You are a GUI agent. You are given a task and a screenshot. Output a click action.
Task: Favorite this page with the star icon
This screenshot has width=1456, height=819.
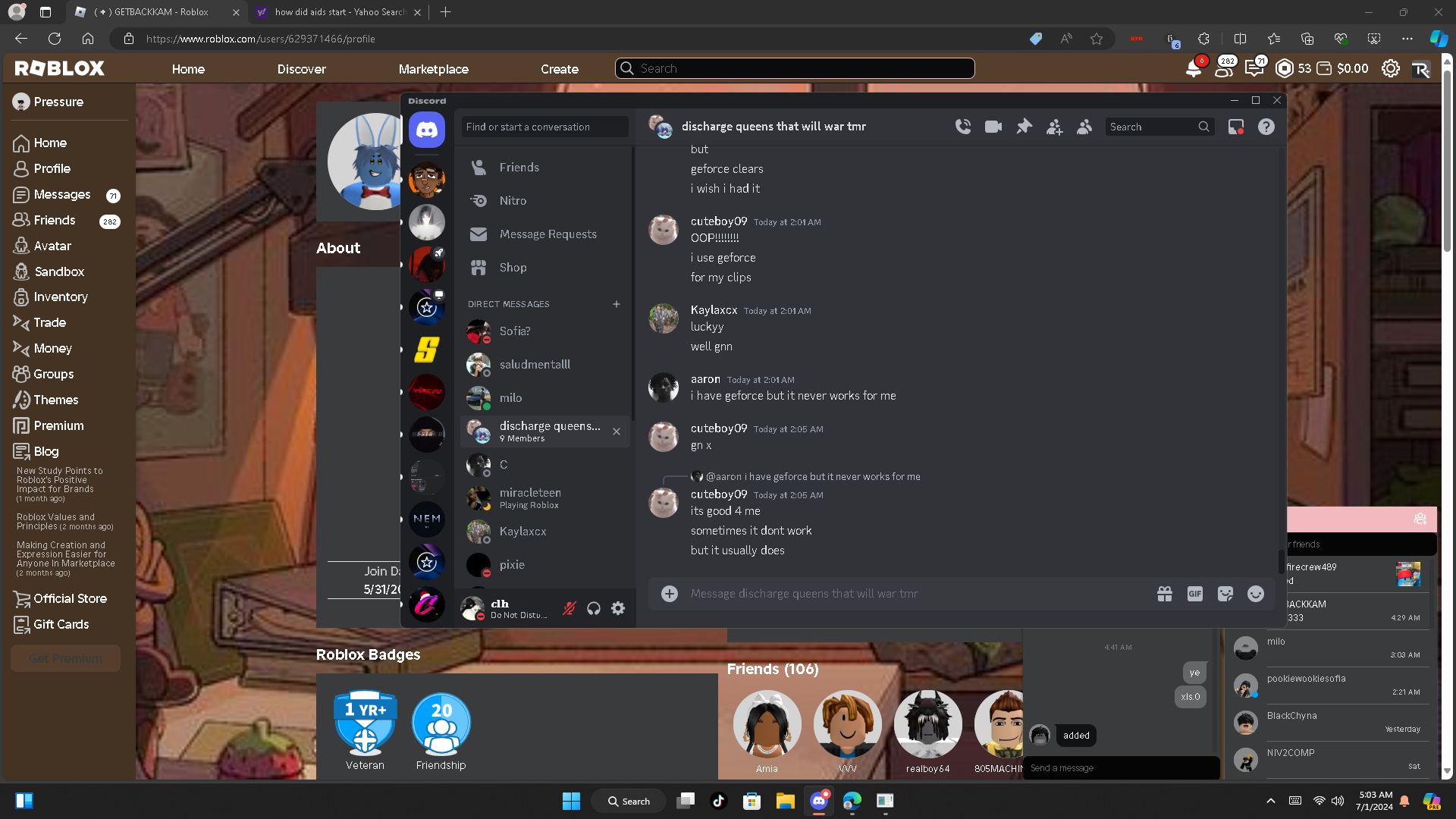pos(1097,39)
